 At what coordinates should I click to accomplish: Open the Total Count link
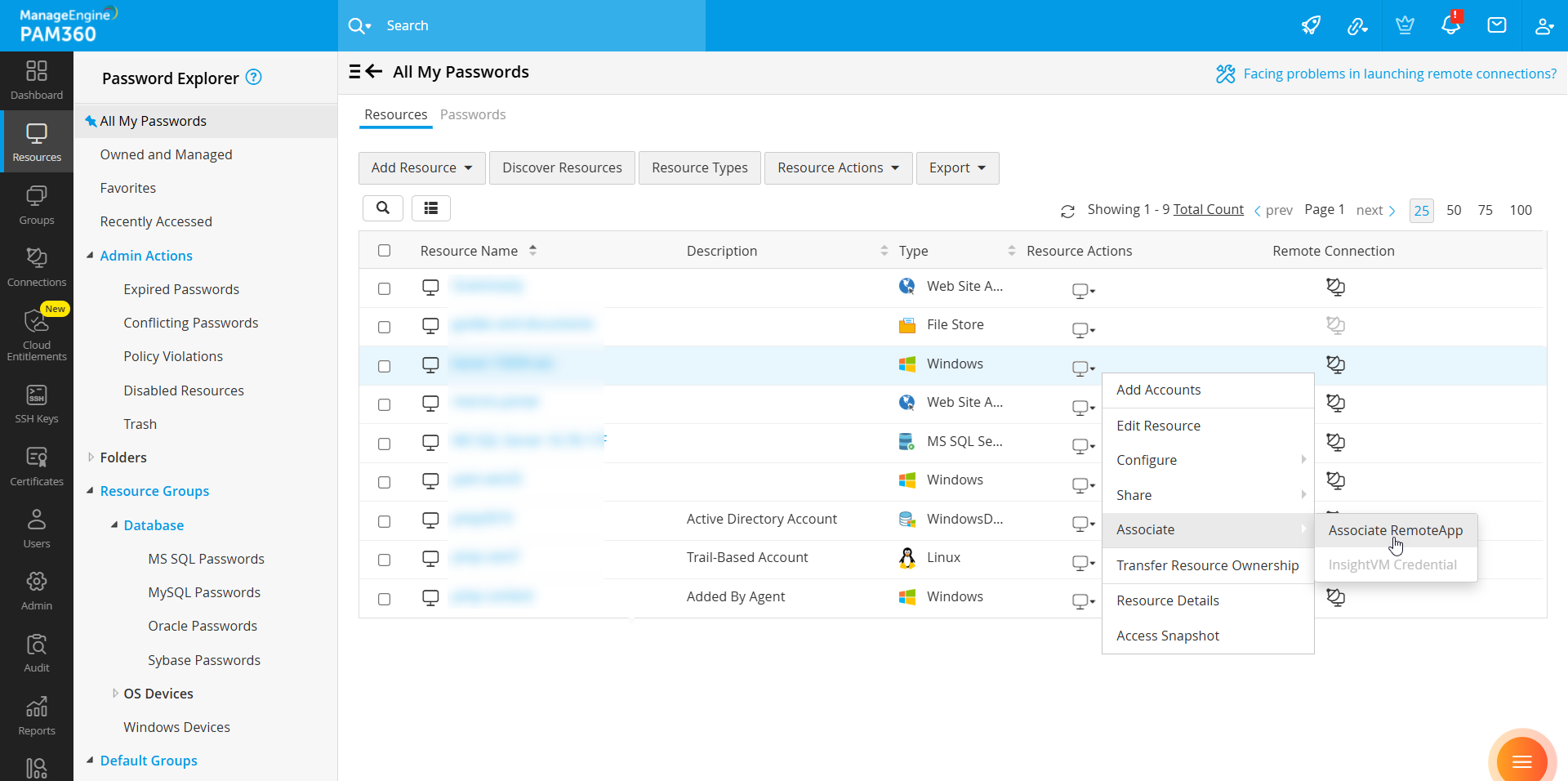tap(1208, 209)
